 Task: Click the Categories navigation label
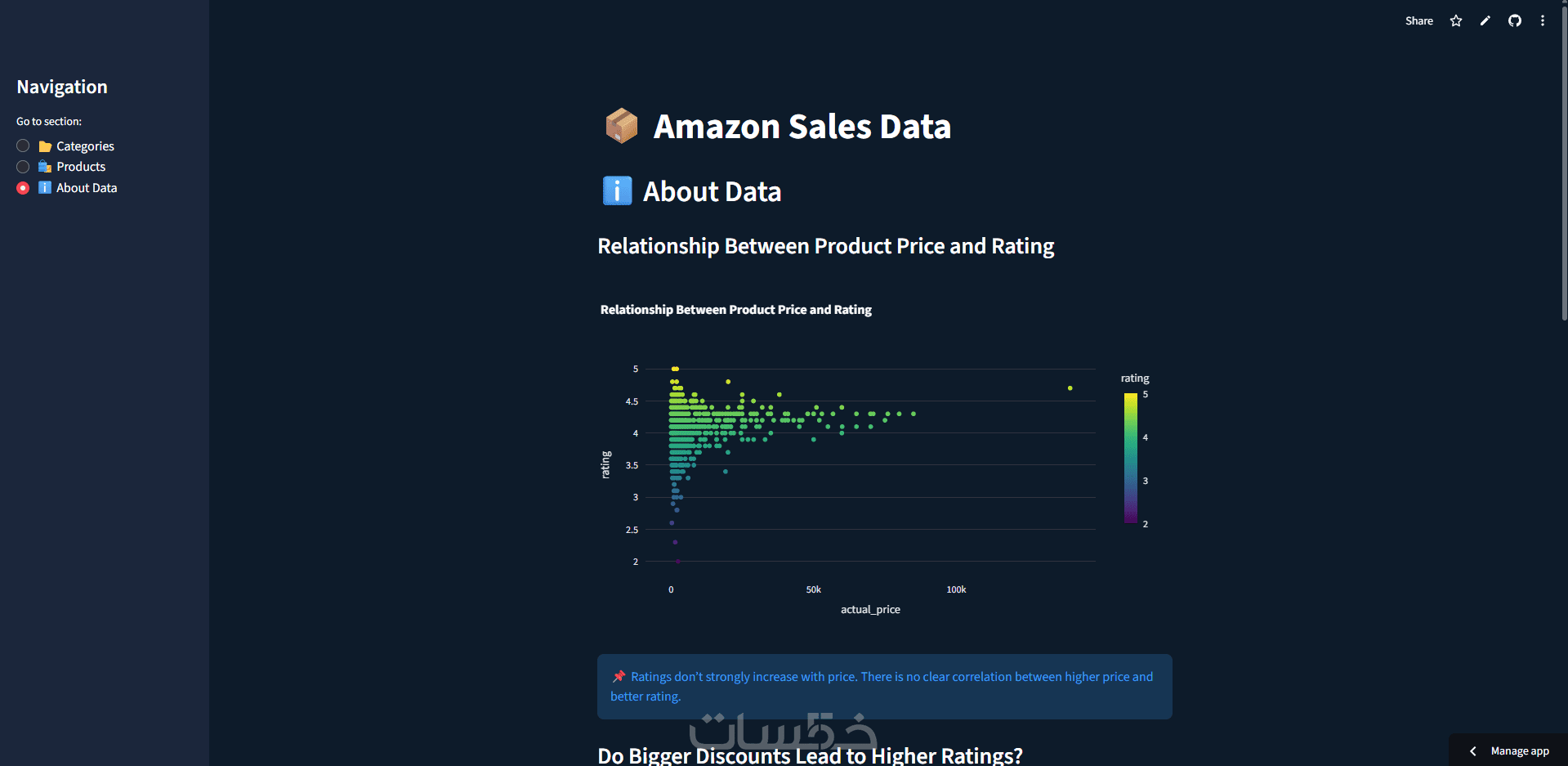[x=85, y=146]
